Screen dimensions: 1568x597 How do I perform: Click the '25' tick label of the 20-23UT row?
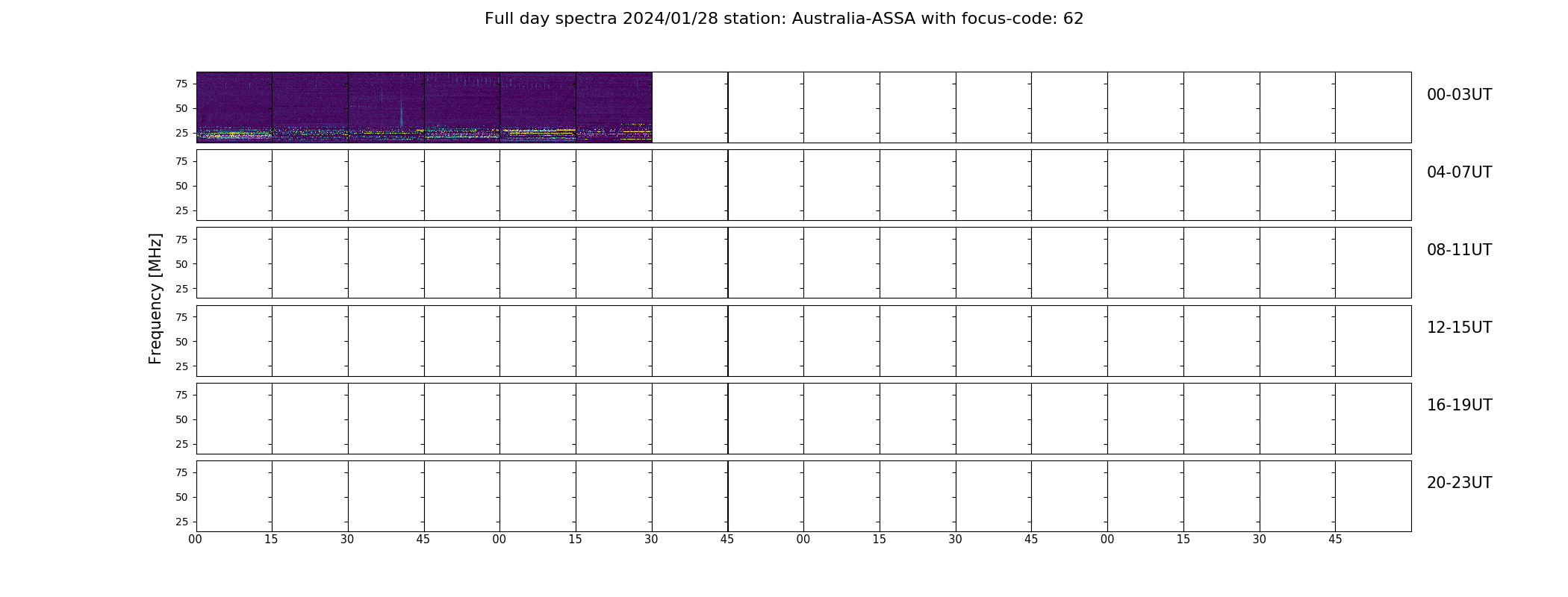pyautogui.click(x=181, y=522)
